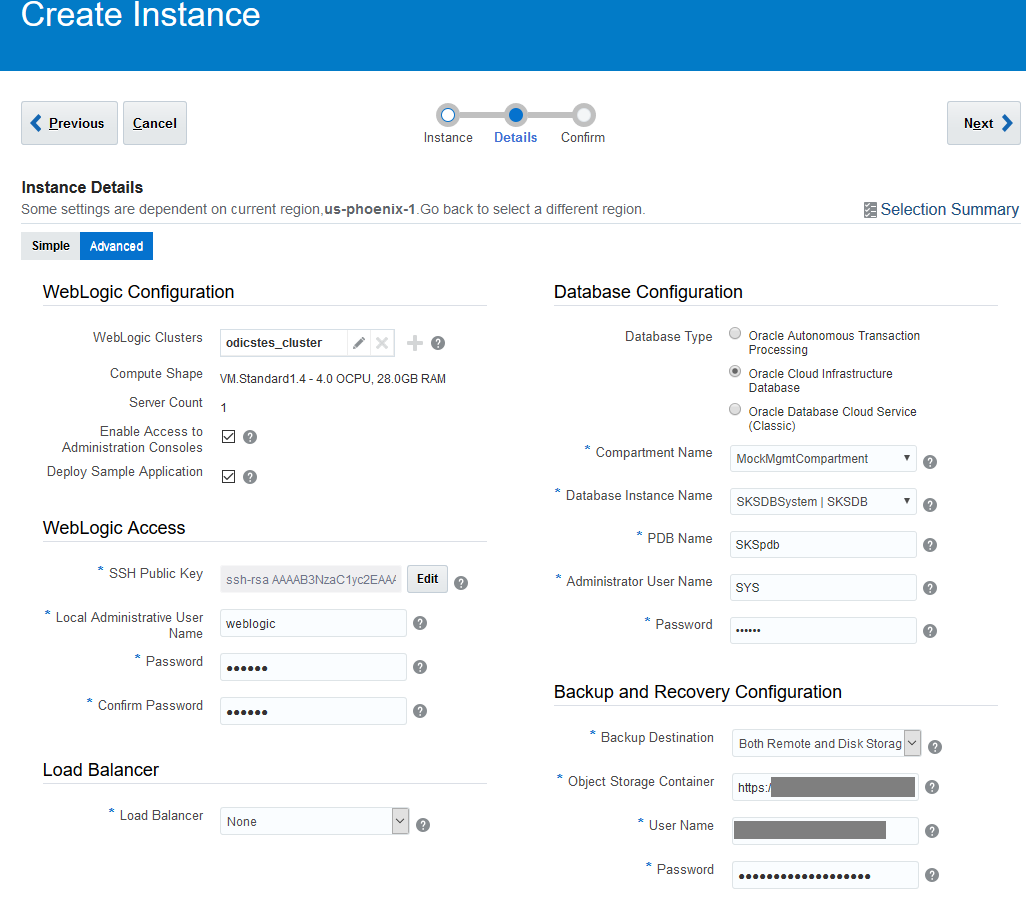Click the help icon beside SSH Public Key
Viewport: 1026px width, 897px height.
click(461, 581)
